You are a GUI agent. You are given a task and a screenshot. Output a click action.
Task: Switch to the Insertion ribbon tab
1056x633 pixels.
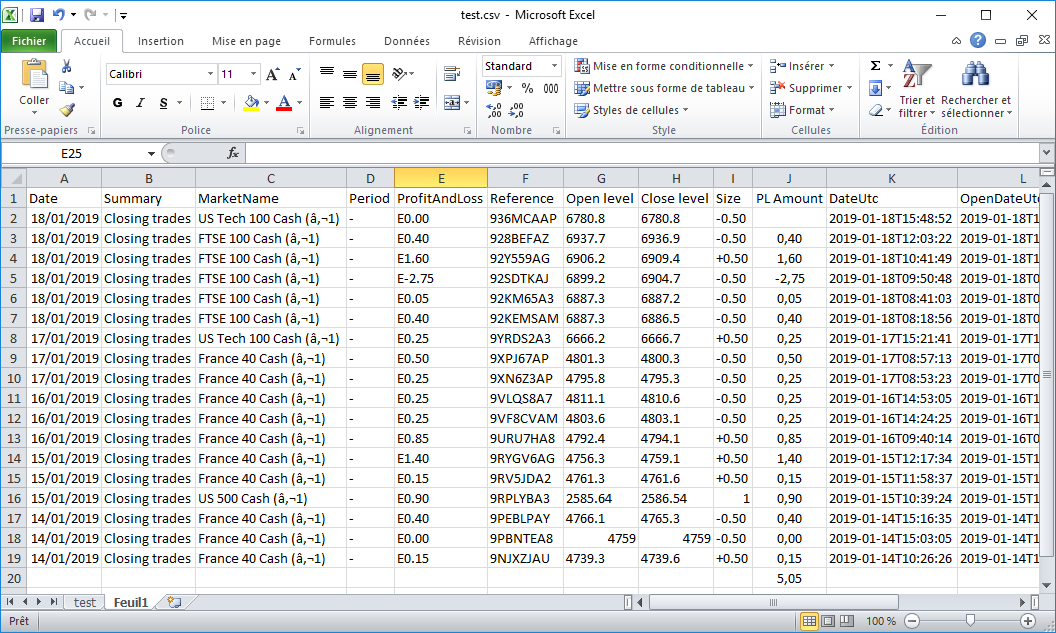pos(161,41)
